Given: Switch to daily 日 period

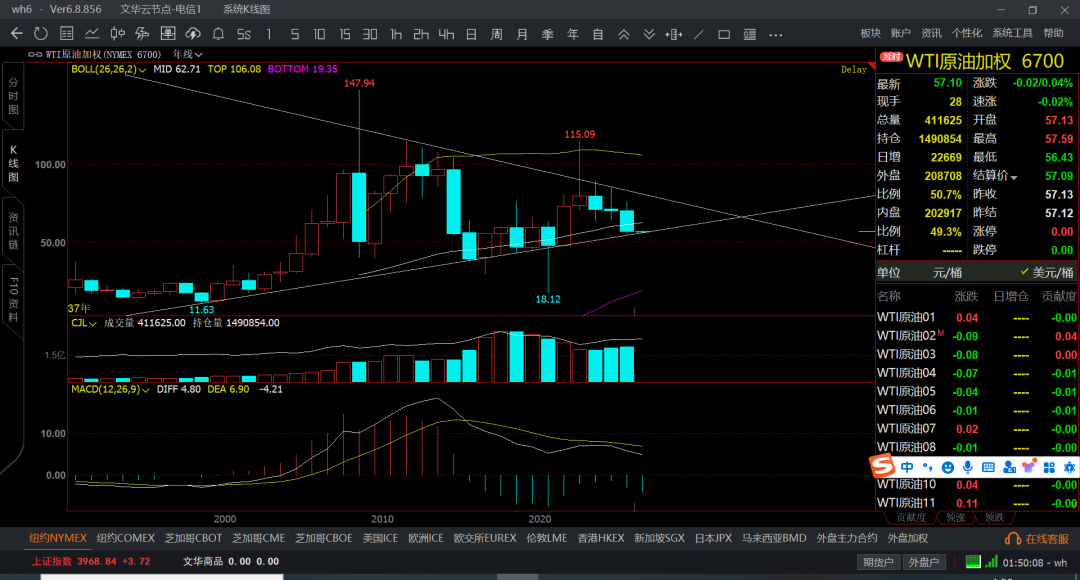Looking at the screenshot, I should (471, 34).
